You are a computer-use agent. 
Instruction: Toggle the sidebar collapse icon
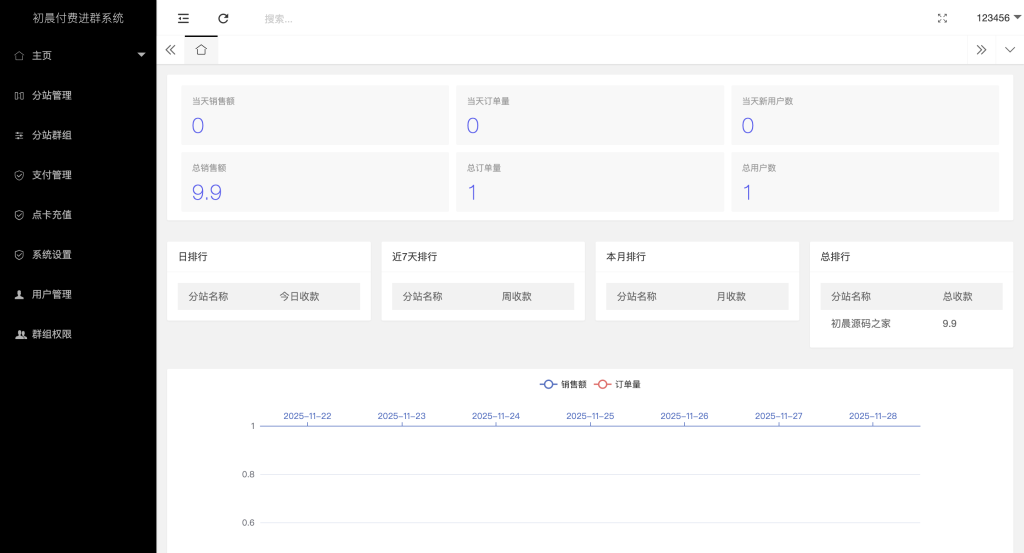tap(184, 18)
